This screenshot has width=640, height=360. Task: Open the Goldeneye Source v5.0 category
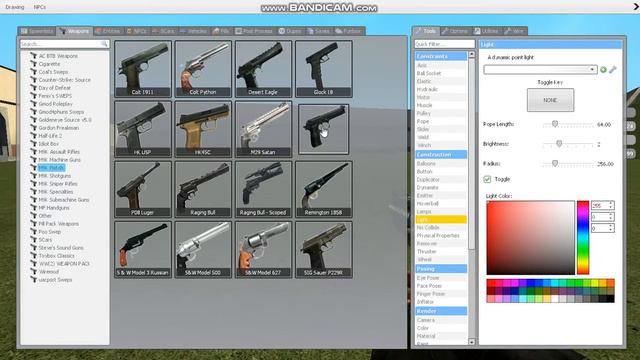[65, 120]
